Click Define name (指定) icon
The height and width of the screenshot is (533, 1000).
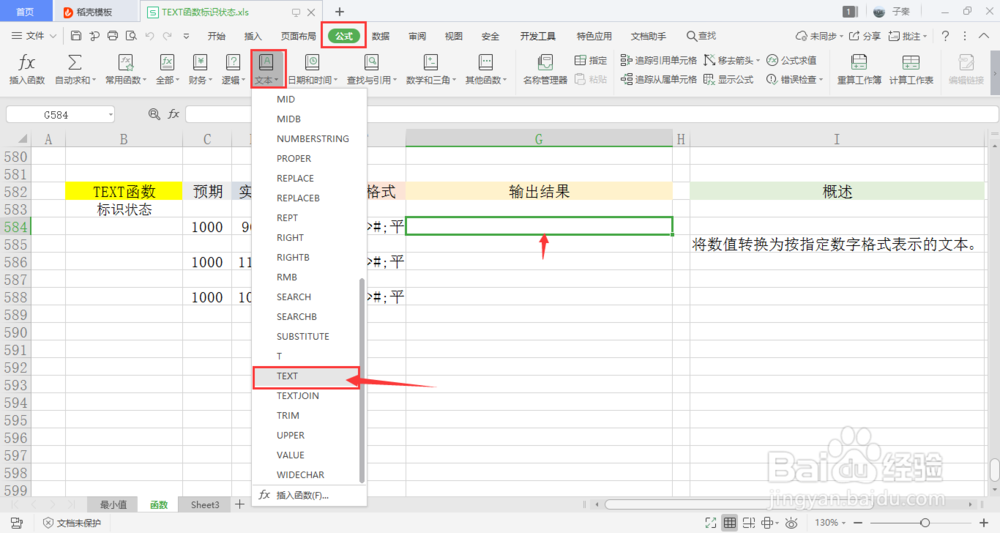point(591,61)
